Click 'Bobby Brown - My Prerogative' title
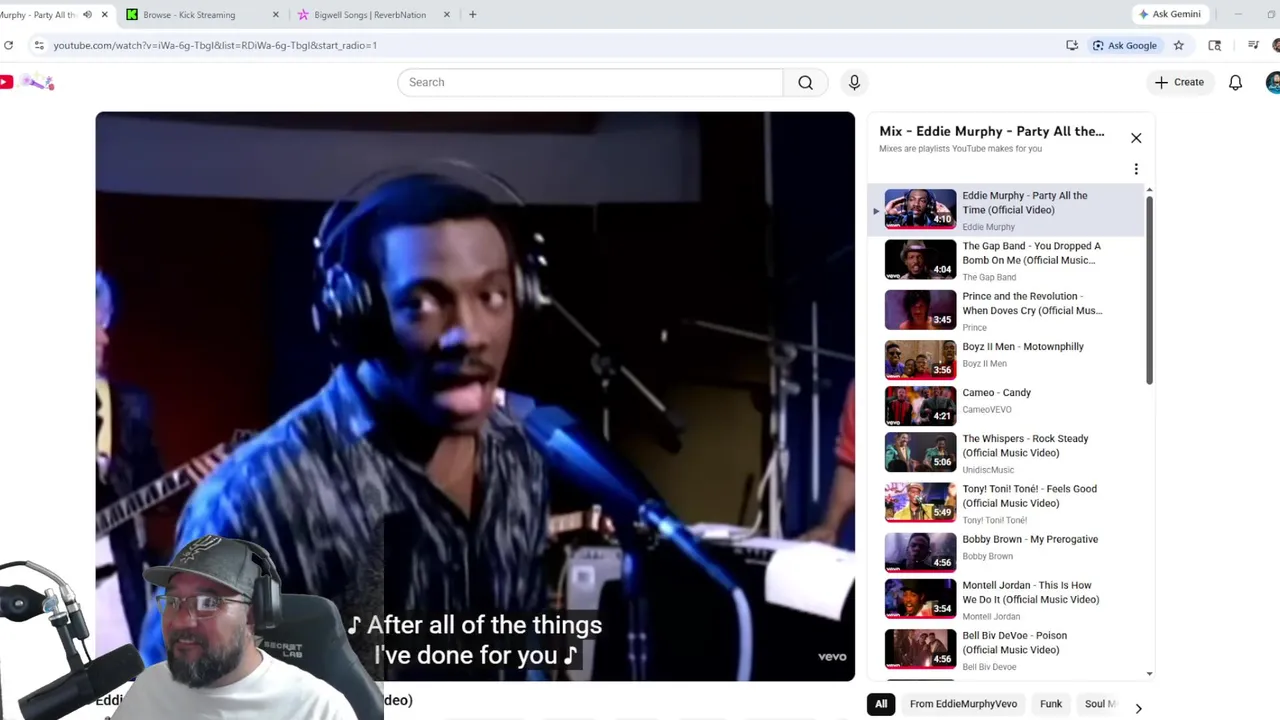The width and height of the screenshot is (1280, 720). coord(1030,539)
